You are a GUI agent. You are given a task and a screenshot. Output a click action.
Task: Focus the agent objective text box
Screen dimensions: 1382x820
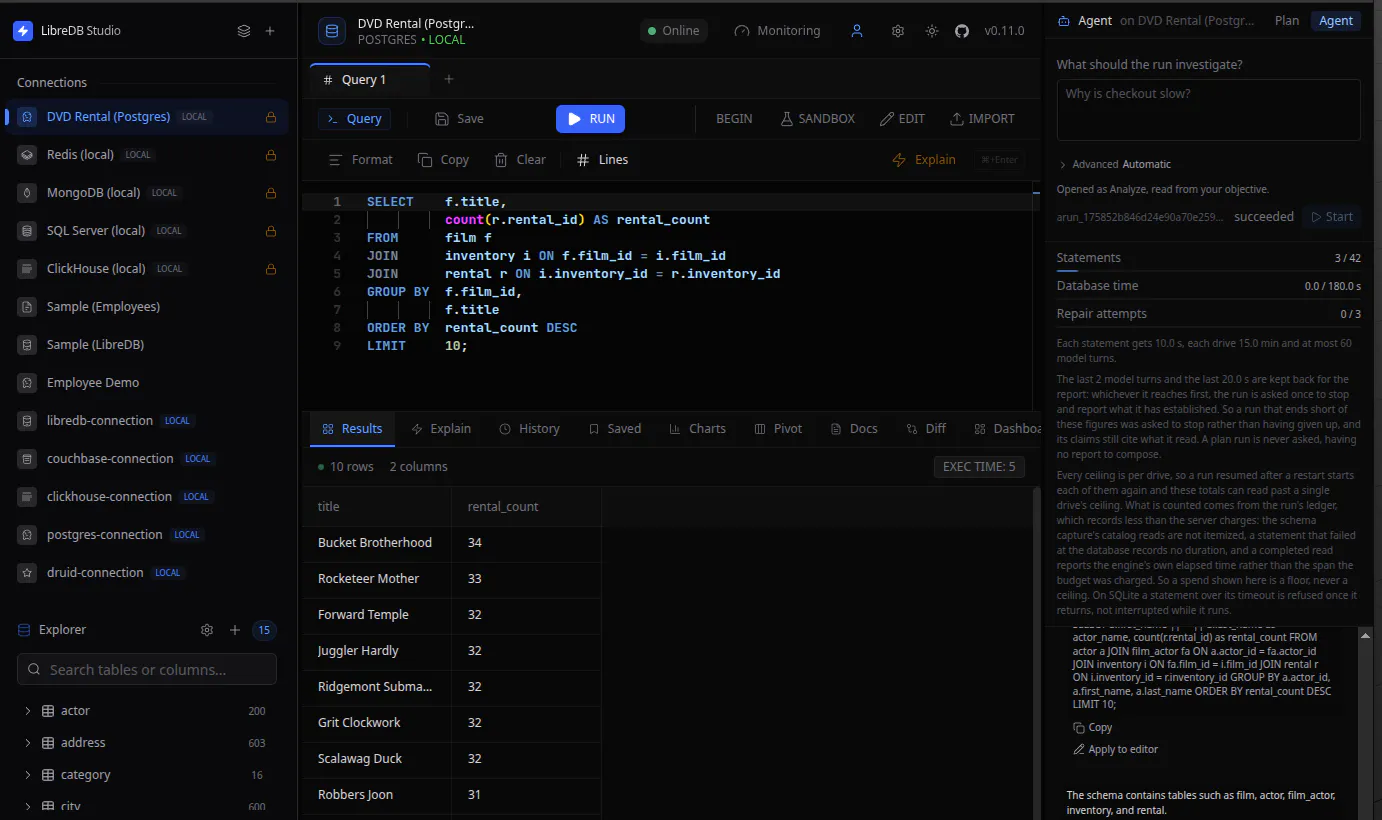tap(1209, 110)
